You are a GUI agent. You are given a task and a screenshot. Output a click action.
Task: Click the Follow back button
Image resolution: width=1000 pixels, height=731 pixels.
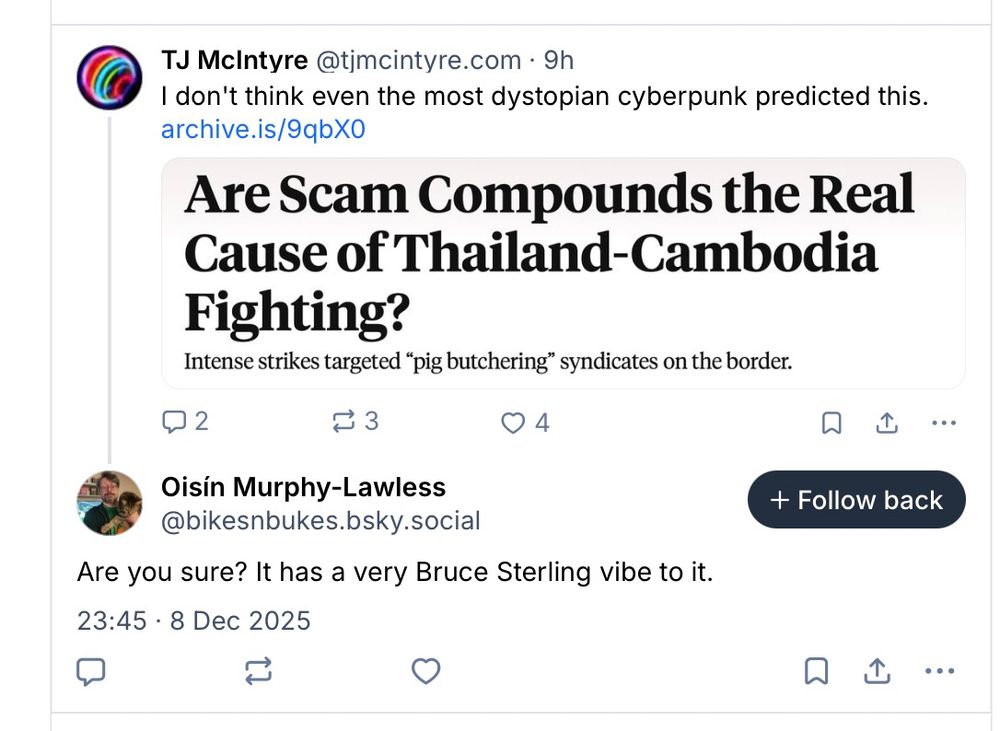pos(856,500)
